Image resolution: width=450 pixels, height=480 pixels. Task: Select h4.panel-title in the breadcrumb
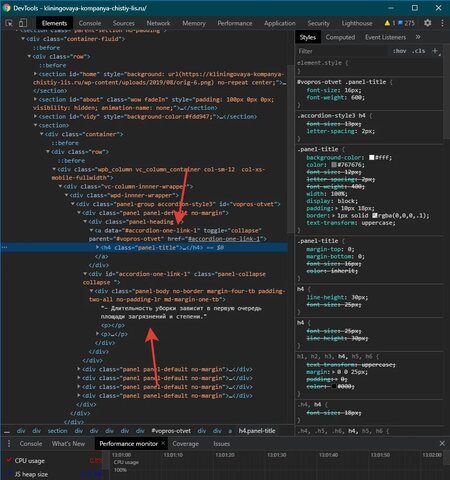point(257,431)
